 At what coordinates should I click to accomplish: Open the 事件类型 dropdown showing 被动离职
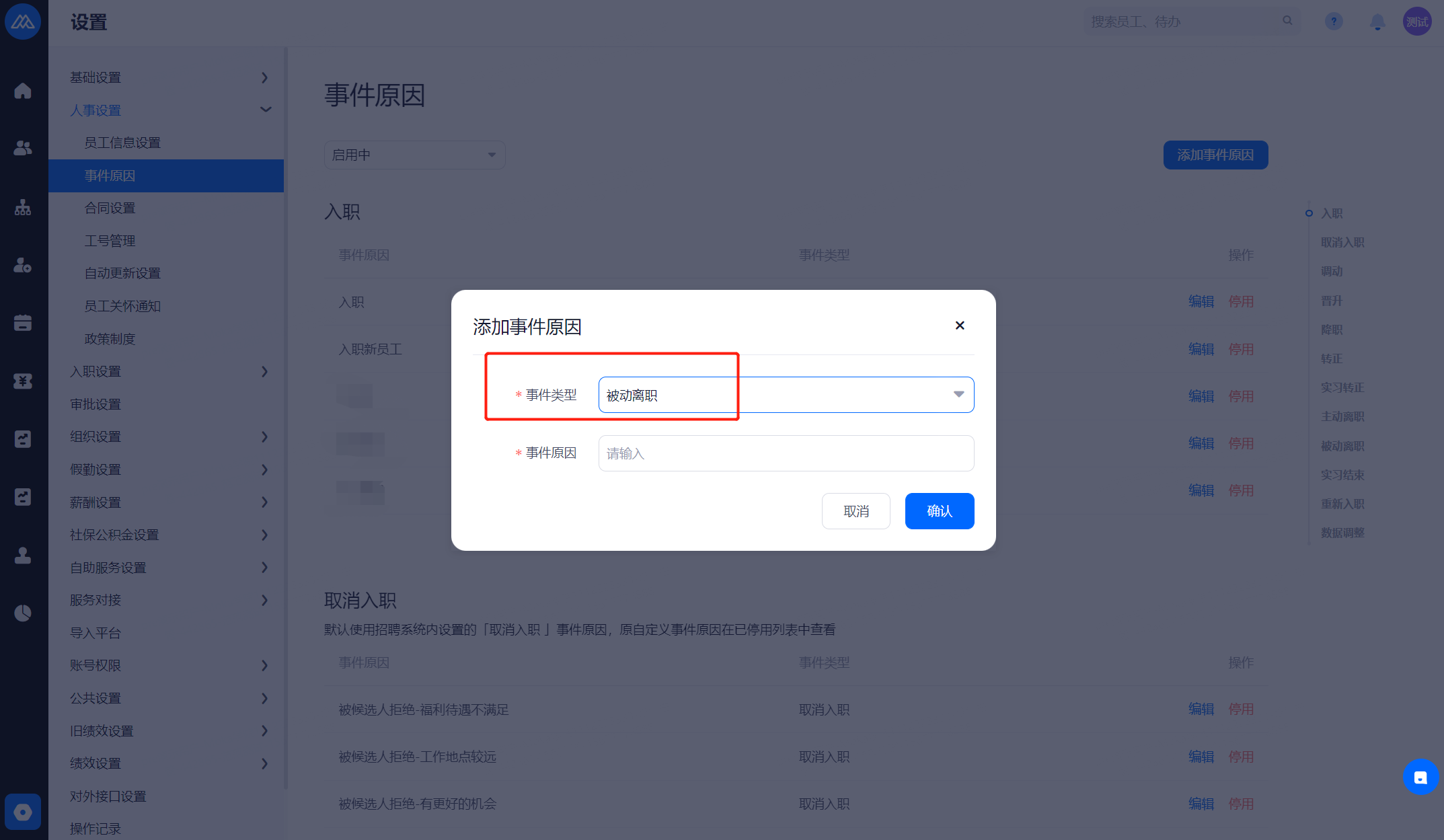786,395
